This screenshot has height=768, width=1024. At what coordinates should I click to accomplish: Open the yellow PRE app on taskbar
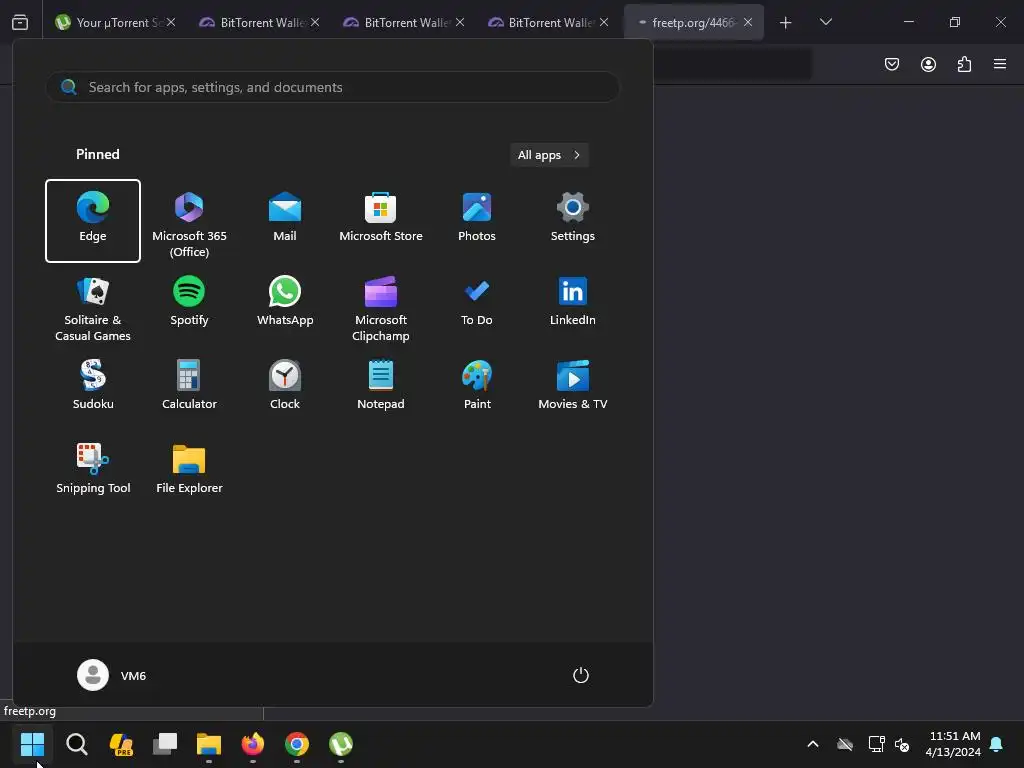tap(121, 744)
